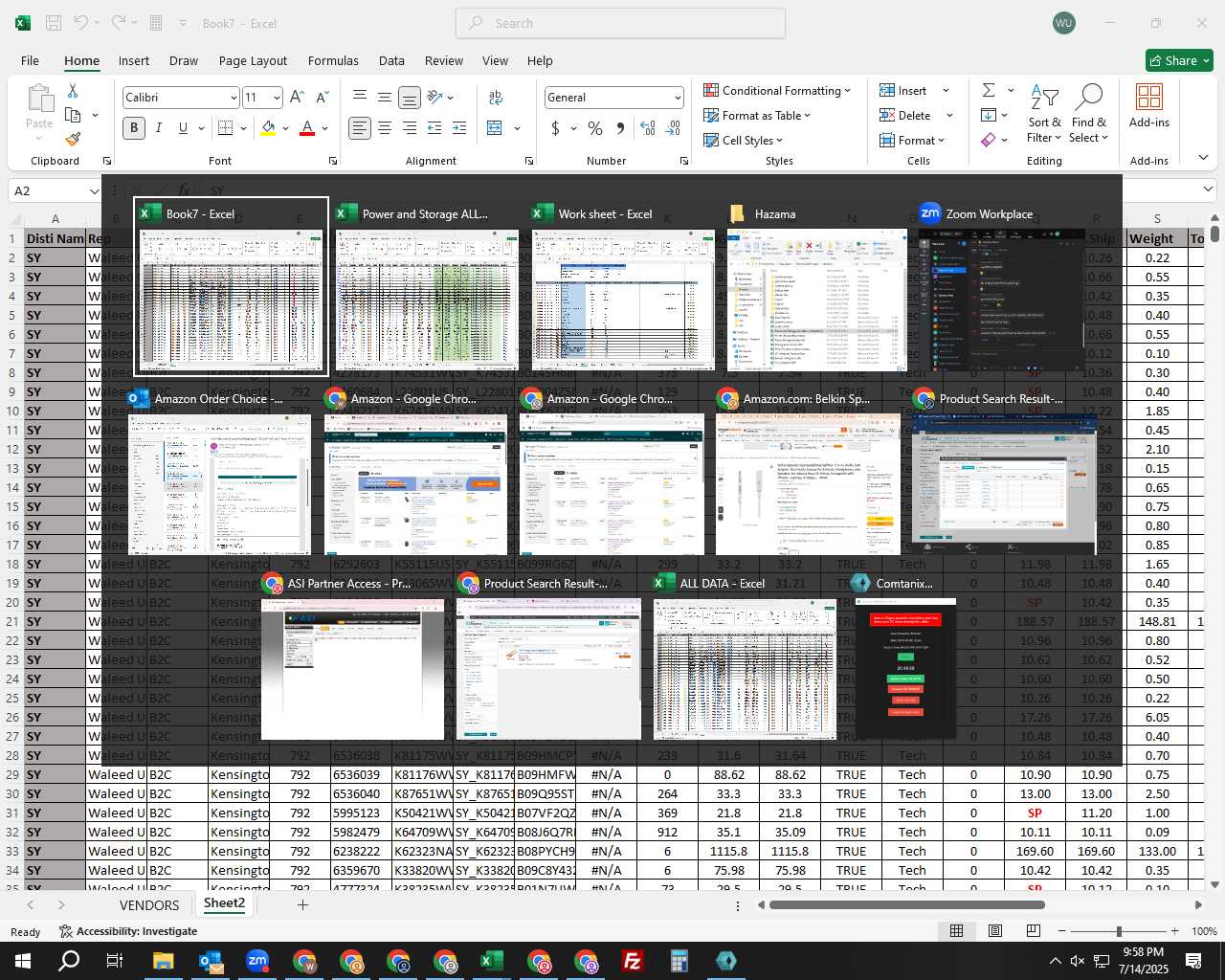Expand Number Format General dropdown
This screenshot has height=980, width=1225.
click(678, 98)
